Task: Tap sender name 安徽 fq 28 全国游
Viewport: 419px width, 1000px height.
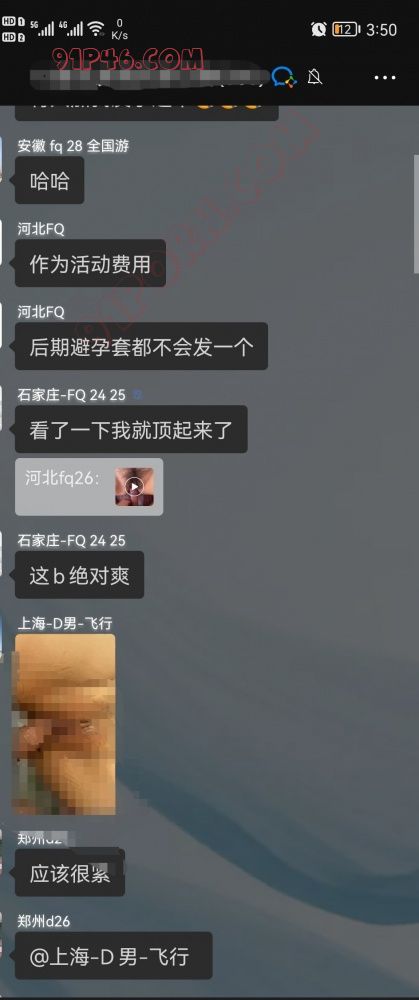Action: (73, 146)
